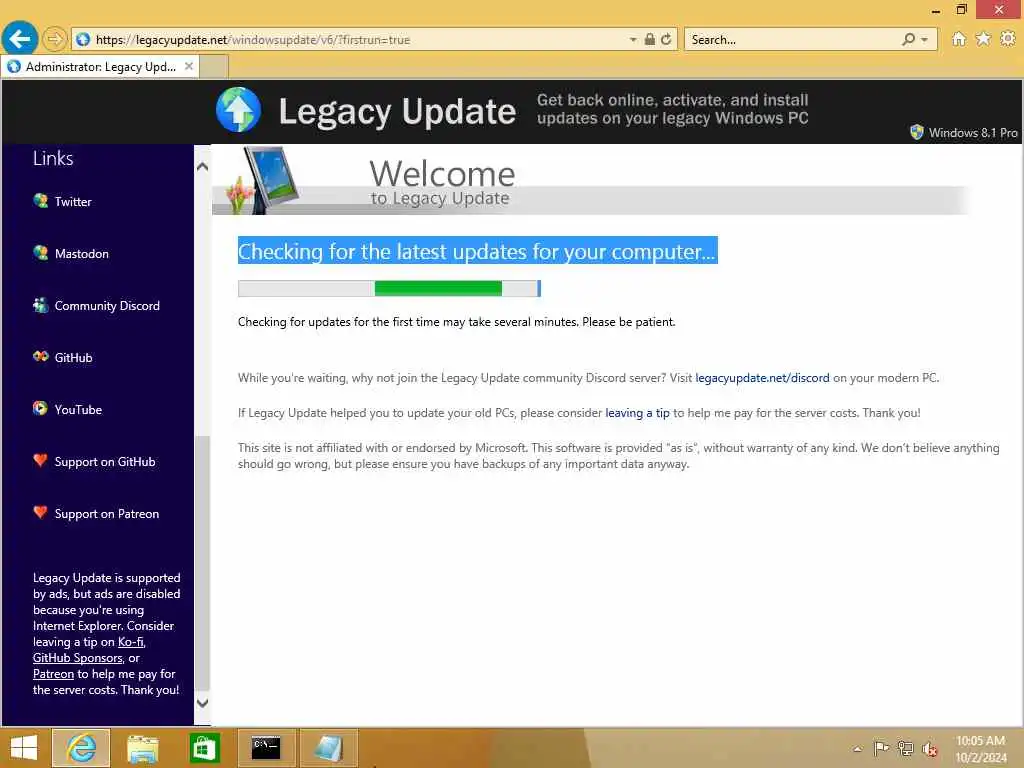This screenshot has height=768, width=1024.
Task: Open the Twitter link
Action: point(73,202)
